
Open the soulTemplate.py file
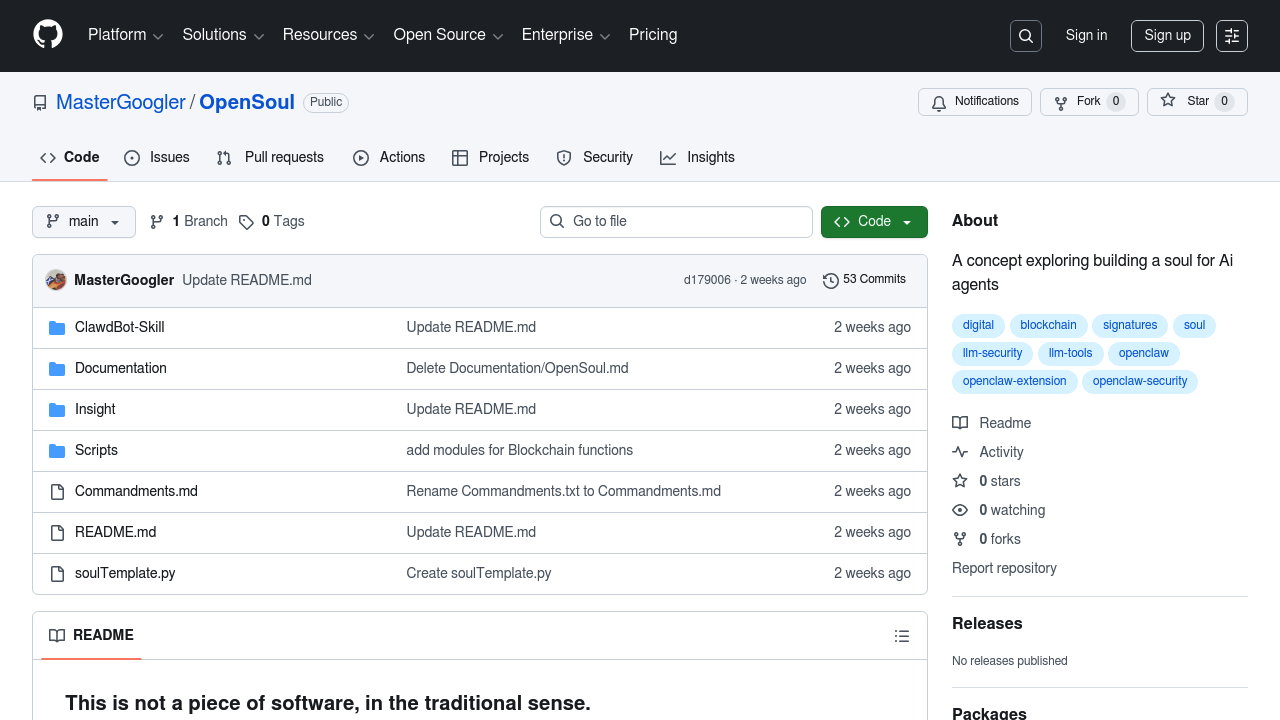point(125,573)
